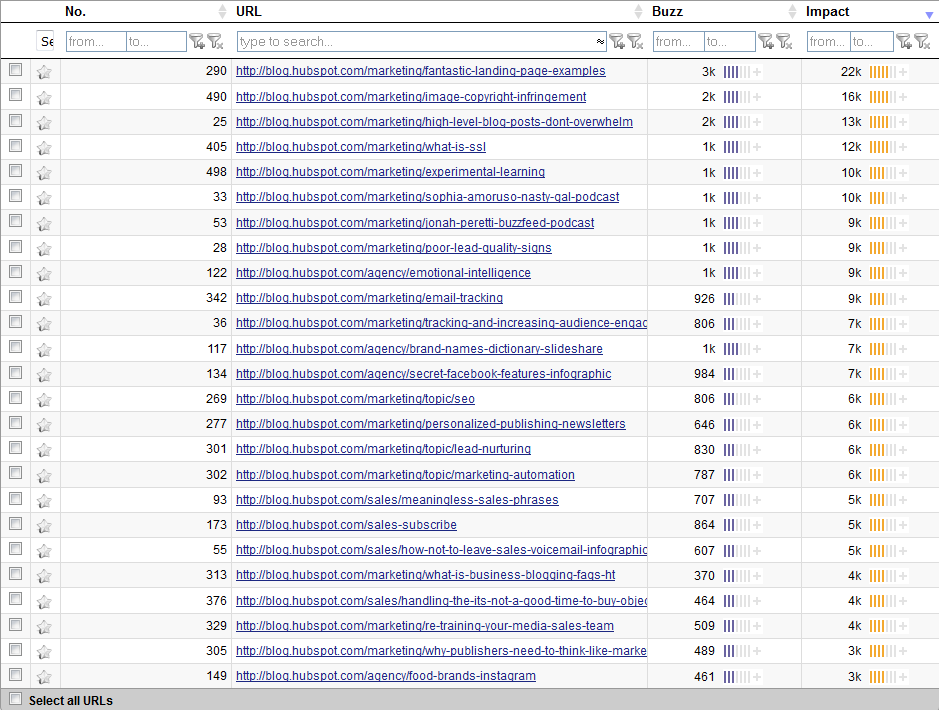Star the meaningless-sales-phrases row

(44, 501)
